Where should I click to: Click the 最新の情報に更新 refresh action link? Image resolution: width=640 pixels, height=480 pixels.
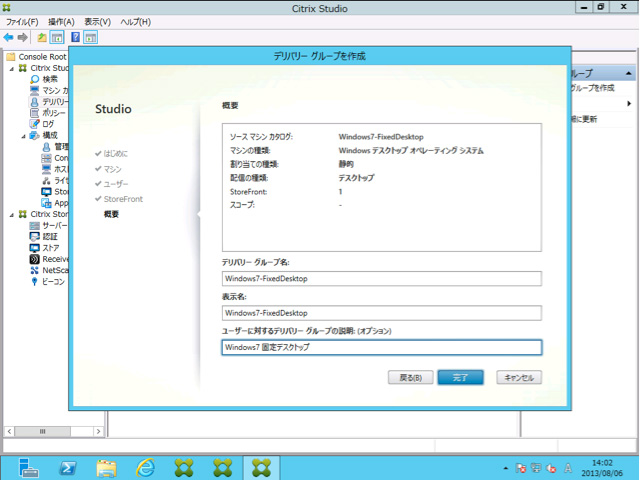(x=584, y=119)
